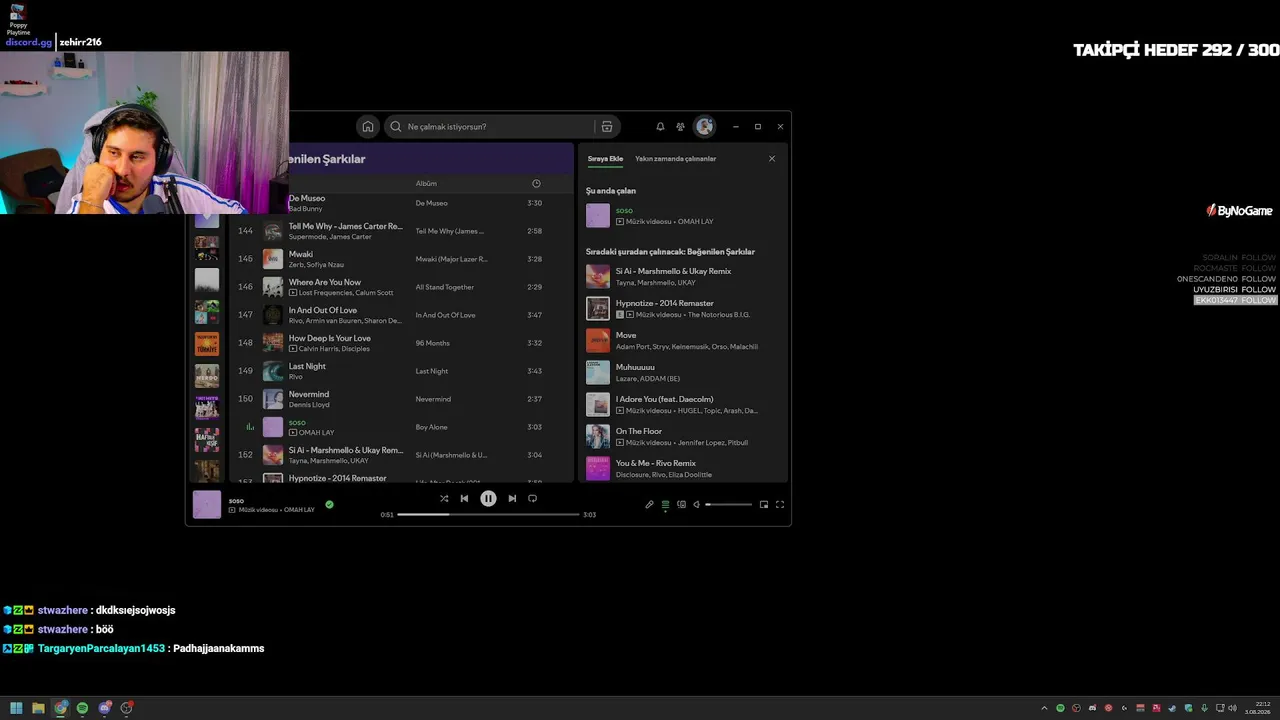Open the Windows Start menu
The height and width of the screenshot is (720, 1280).
[x=16, y=708]
